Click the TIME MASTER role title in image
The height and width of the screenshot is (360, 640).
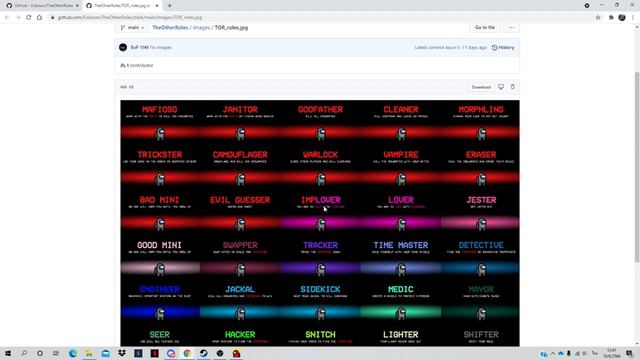[x=401, y=245]
